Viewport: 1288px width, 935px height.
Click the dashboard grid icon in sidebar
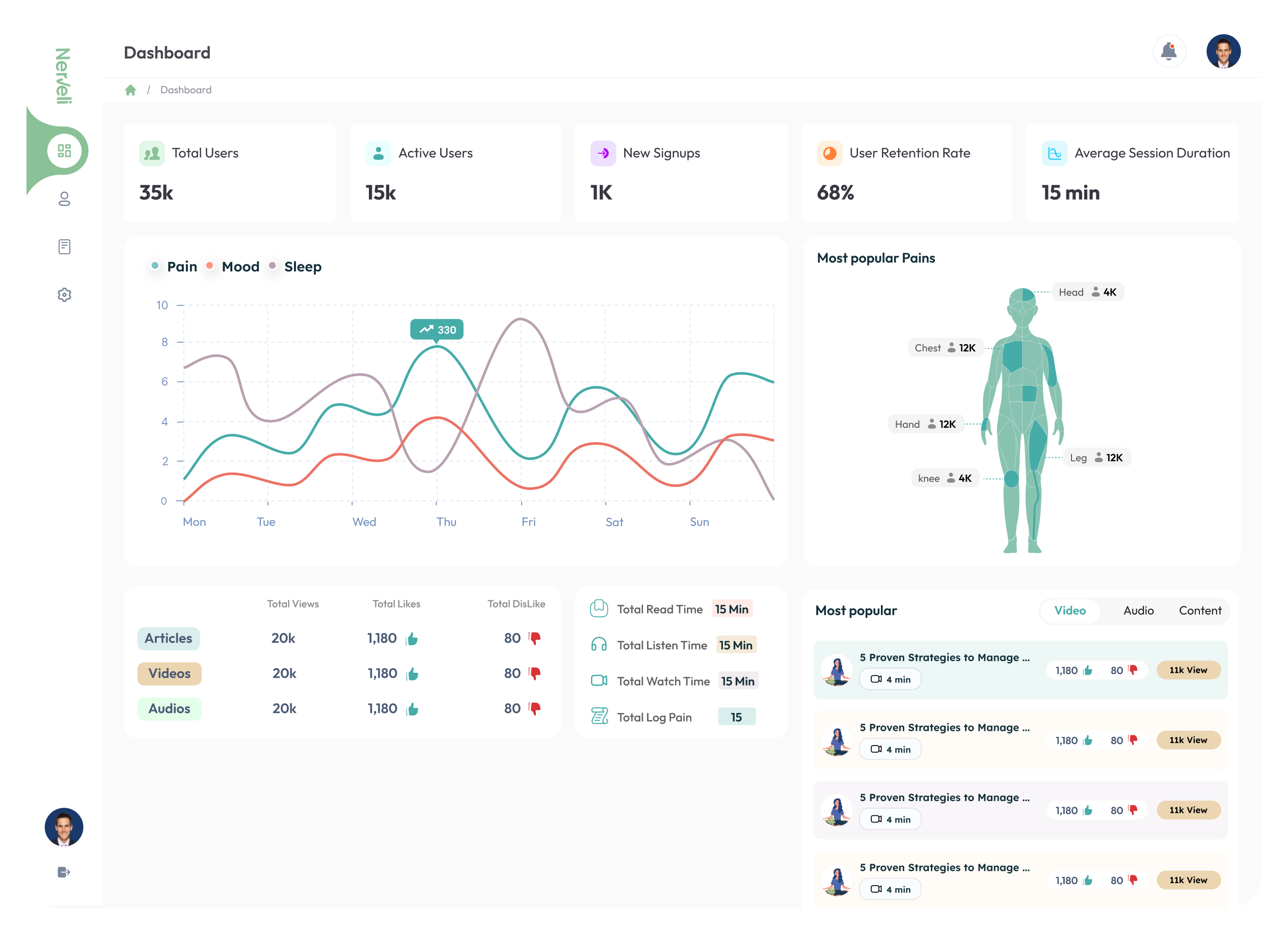pos(64,150)
